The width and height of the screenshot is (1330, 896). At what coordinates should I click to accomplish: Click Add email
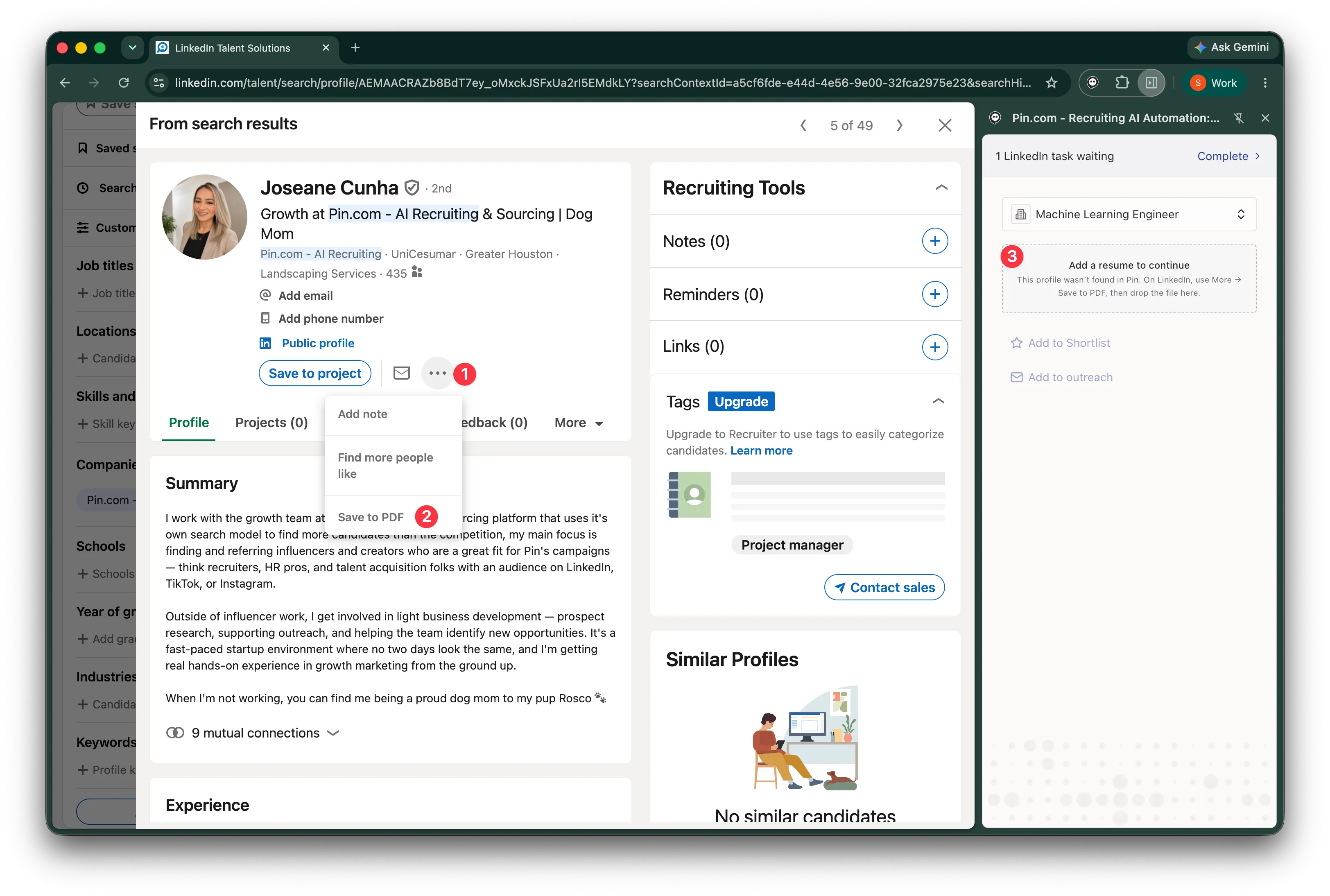click(x=305, y=295)
